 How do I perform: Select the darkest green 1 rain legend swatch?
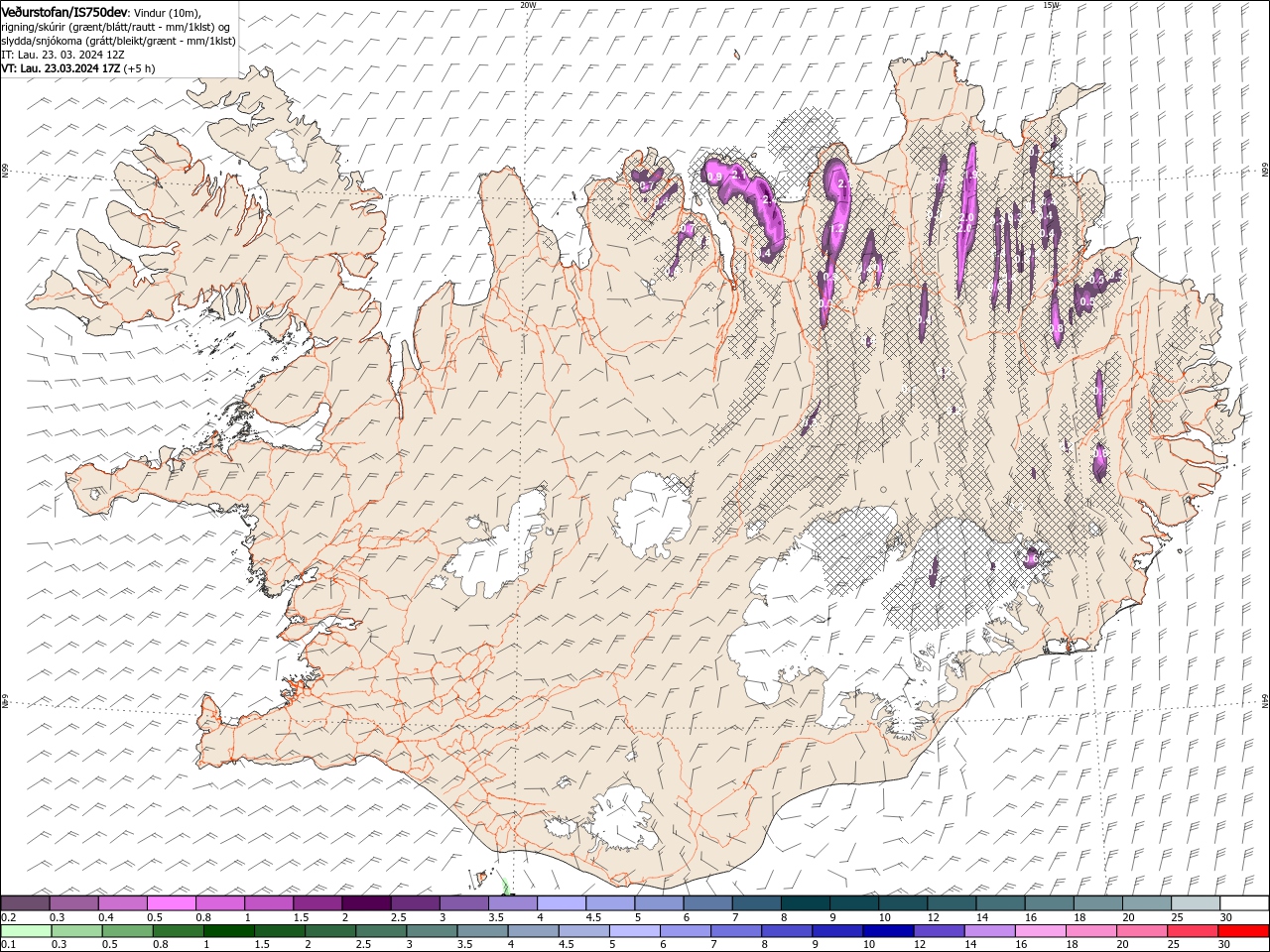(228, 931)
